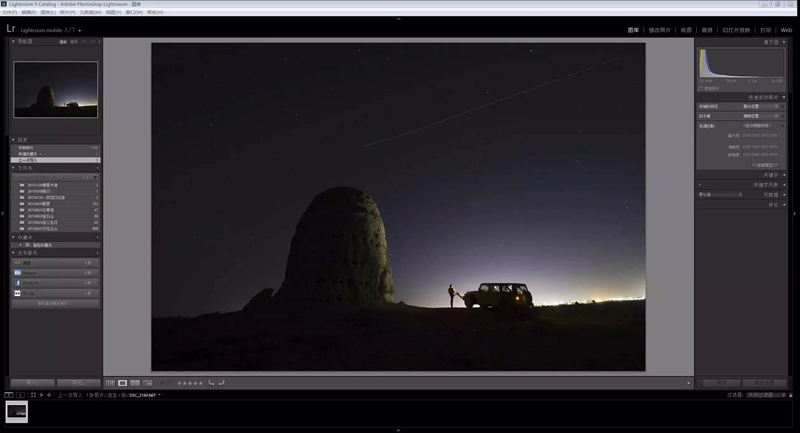The width and height of the screenshot is (800, 433).
Task: Switch to Grid view in toolbar
Action: [x=110, y=383]
